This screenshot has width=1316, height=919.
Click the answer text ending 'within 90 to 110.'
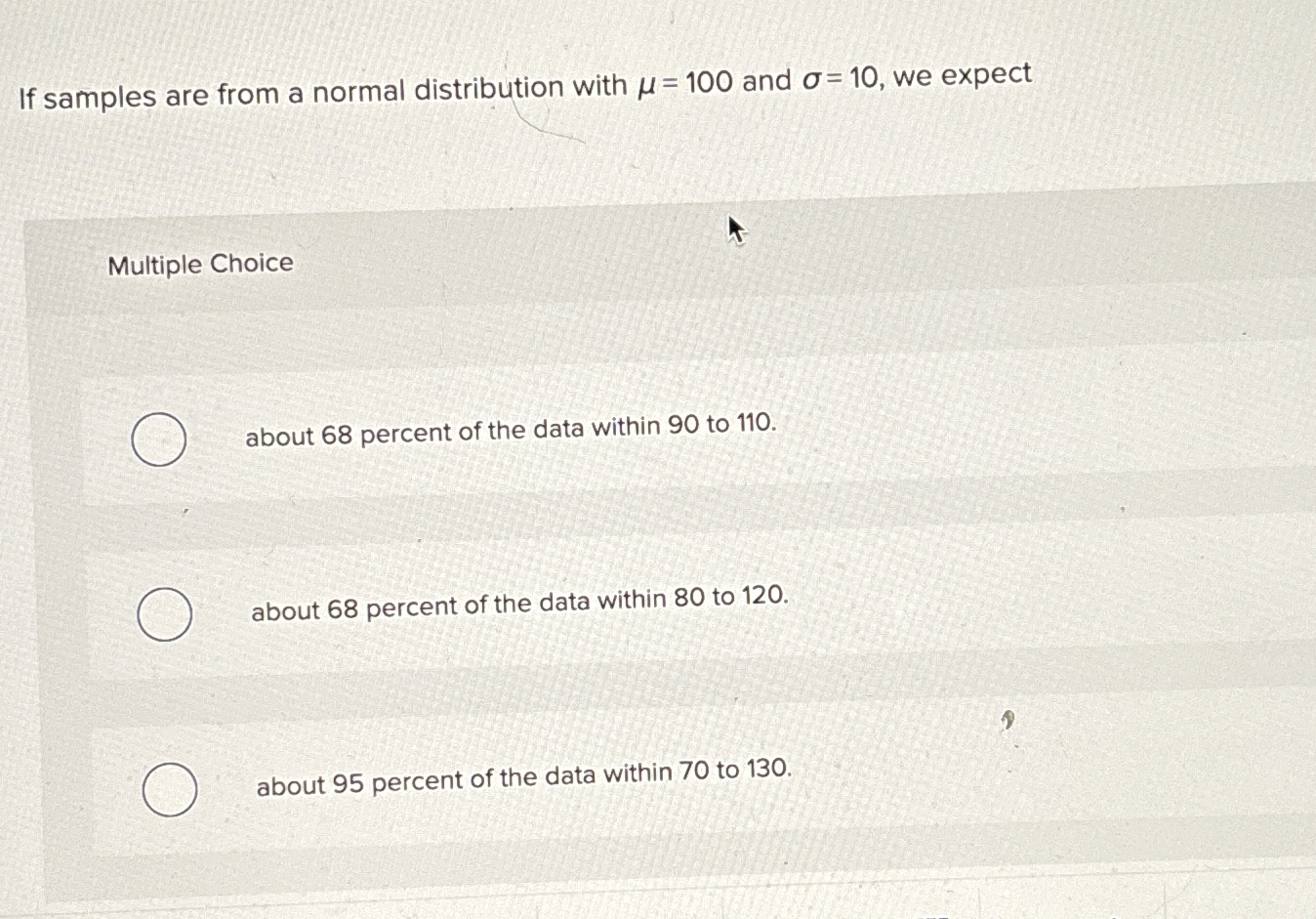click(511, 430)
